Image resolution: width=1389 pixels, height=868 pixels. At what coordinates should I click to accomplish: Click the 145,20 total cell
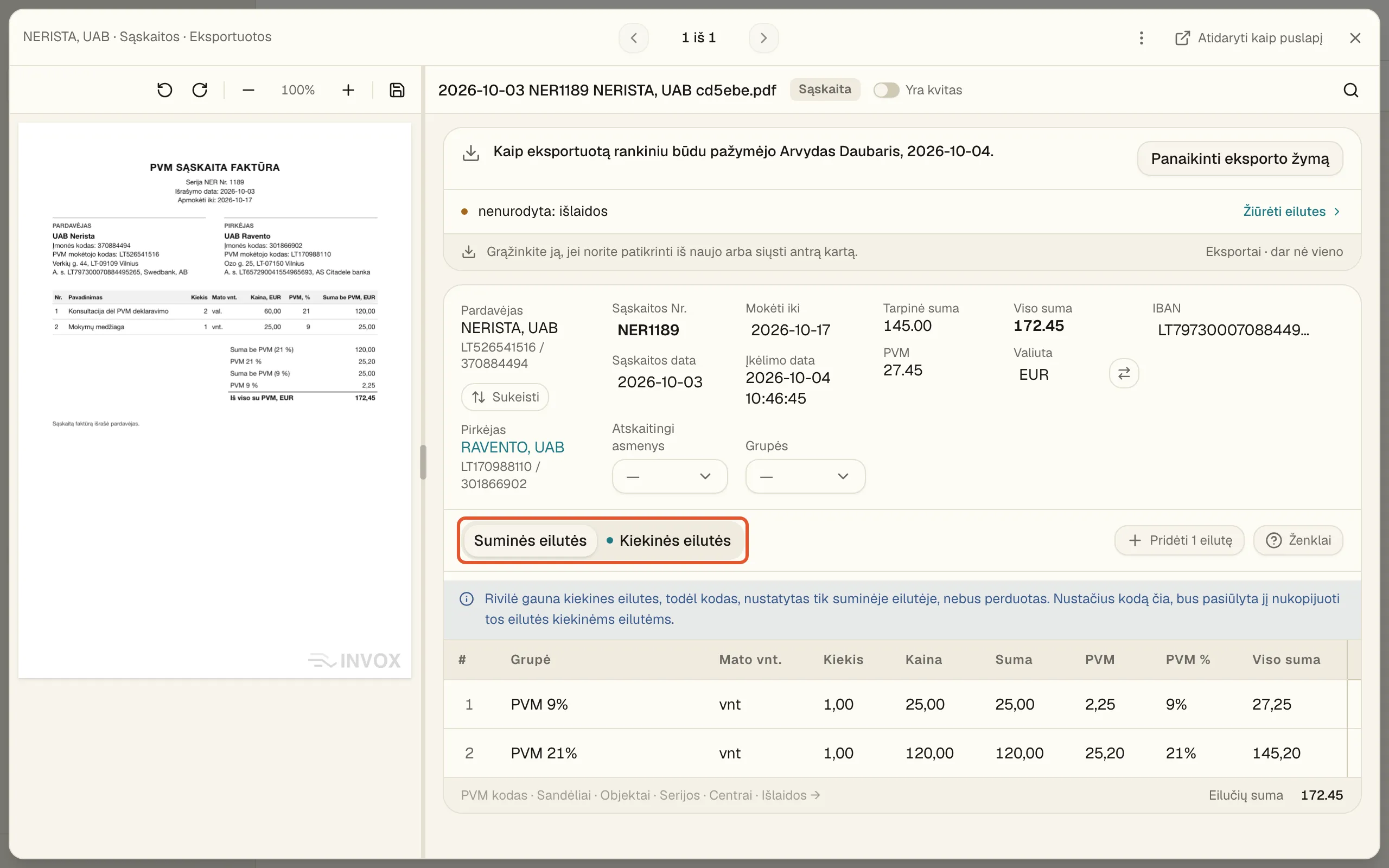(x=1276, y=753)
